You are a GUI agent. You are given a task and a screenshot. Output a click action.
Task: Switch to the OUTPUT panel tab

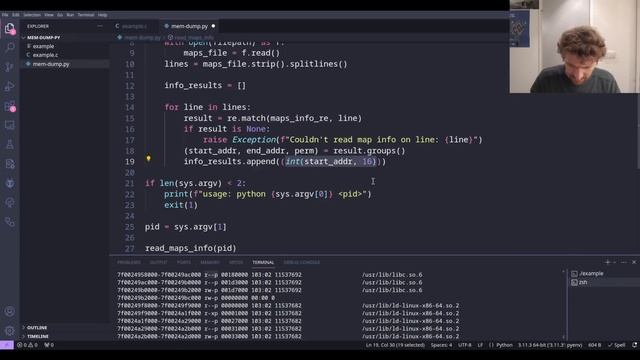(158, 262)
